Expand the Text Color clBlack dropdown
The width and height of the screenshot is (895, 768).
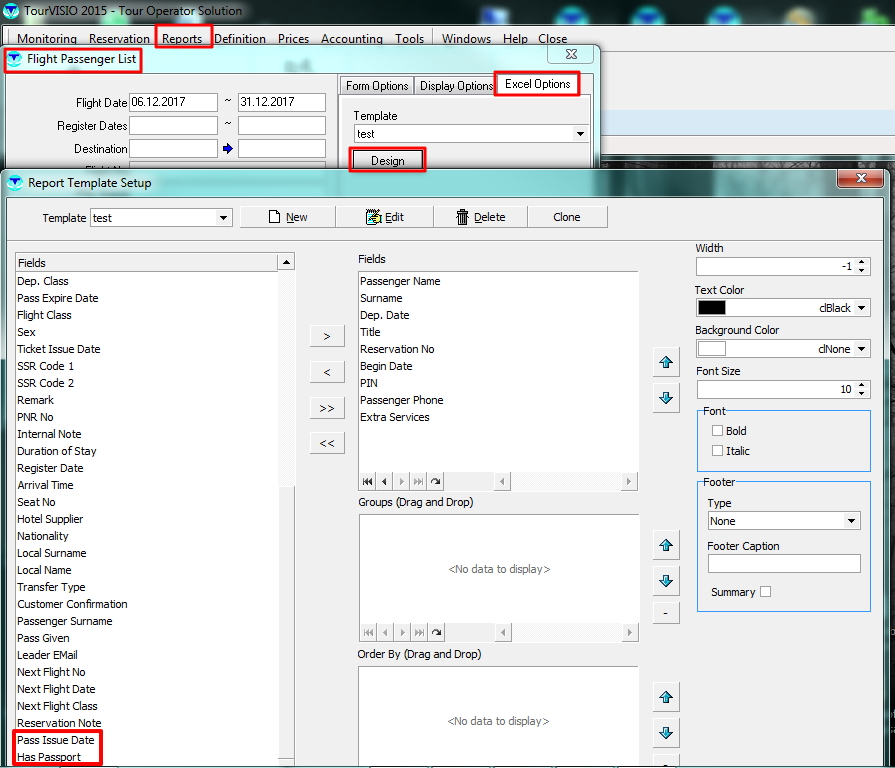(x=862, y=308)
